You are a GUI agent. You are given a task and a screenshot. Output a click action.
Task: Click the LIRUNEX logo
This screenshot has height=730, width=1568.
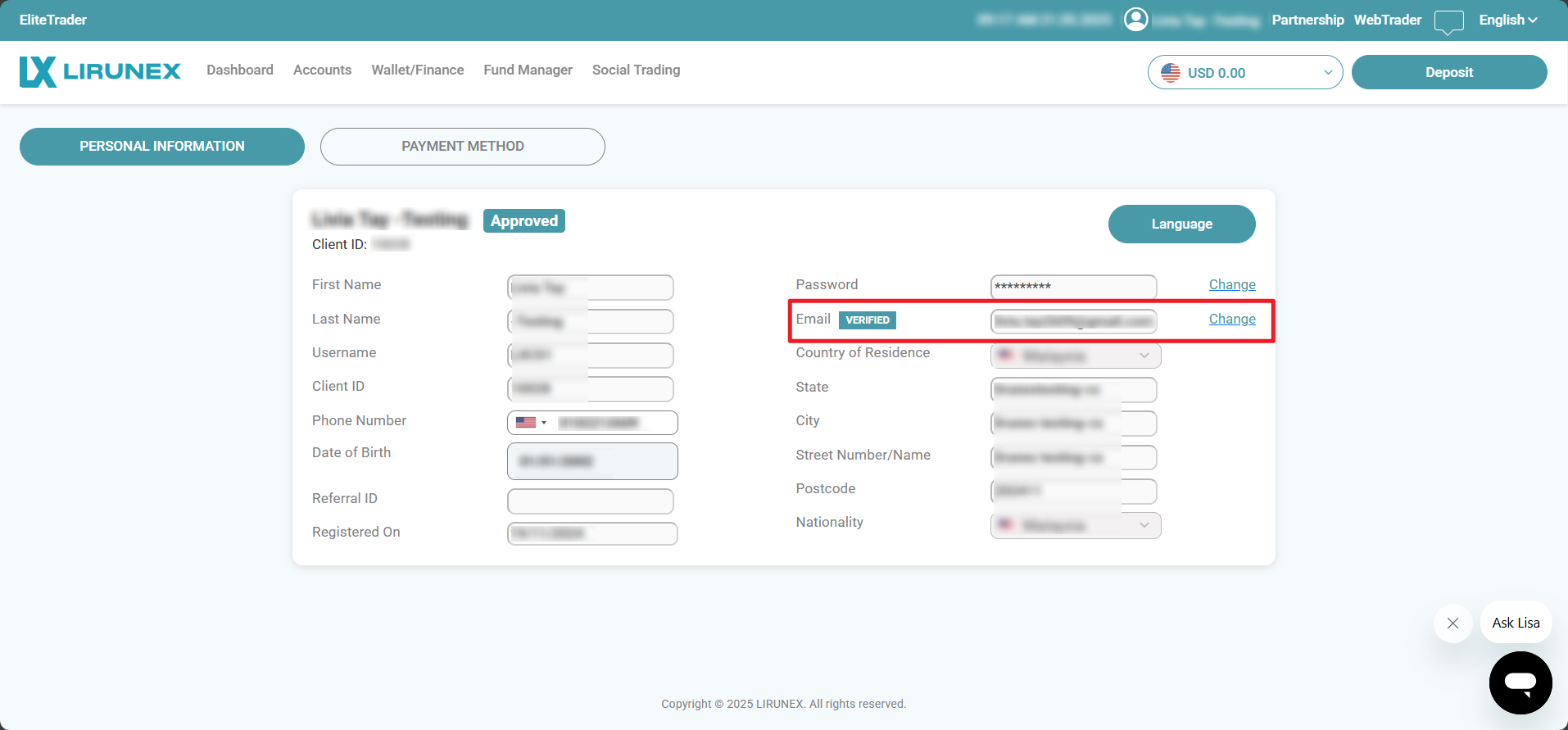[x=100, y=72]
